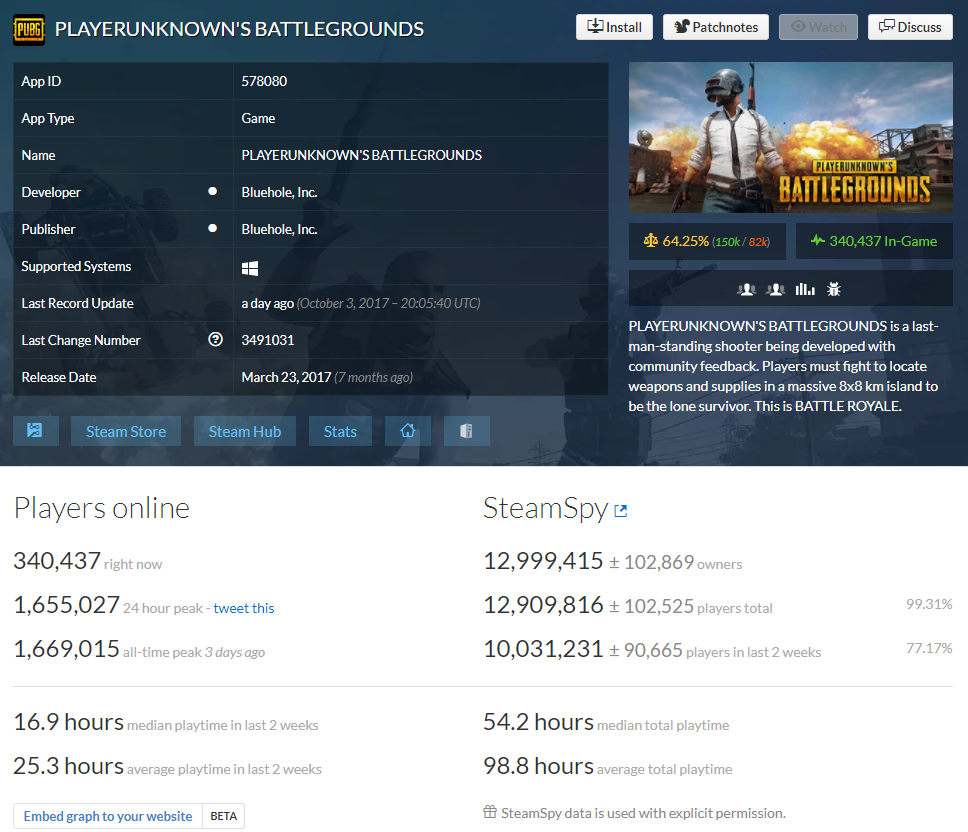Open the Bluehole, Inc. developer link
Screen dimensions: 968x832
279,192
